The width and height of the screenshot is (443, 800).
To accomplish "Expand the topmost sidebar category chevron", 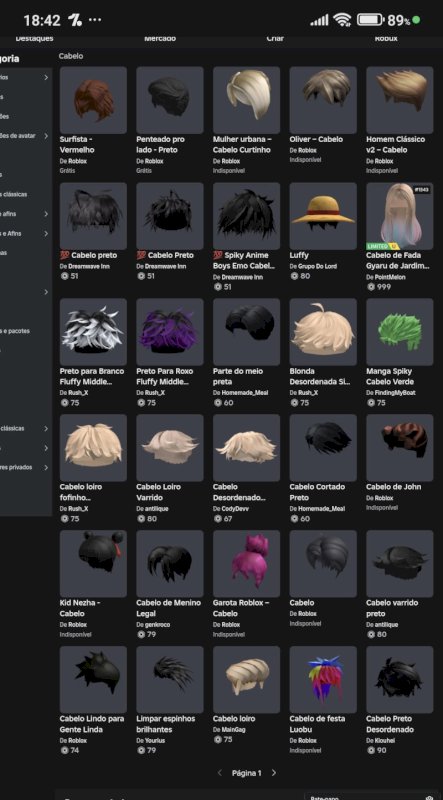I will click(46, 78).
